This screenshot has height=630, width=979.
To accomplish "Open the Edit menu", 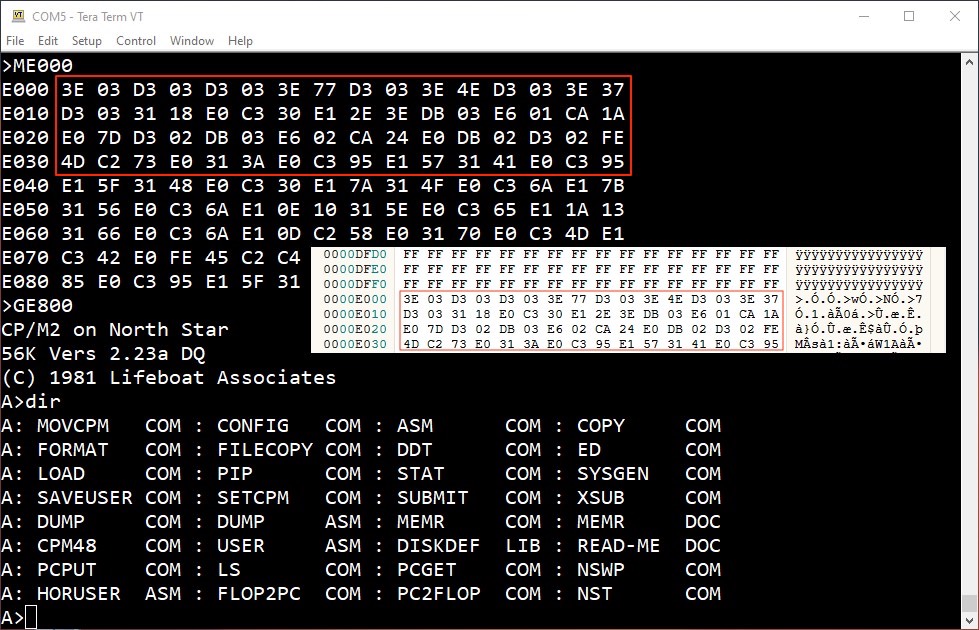I will [x=48, y=41].
